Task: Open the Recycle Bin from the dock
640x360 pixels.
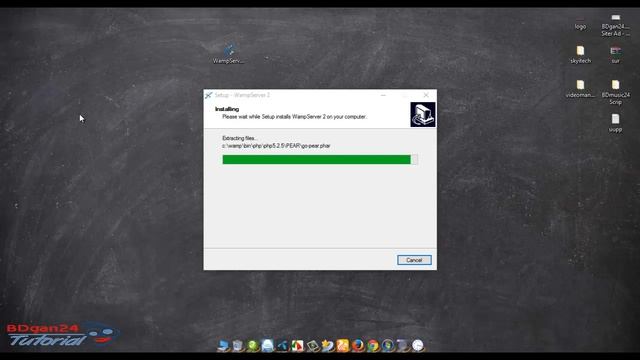Action: tap(238, 345)
